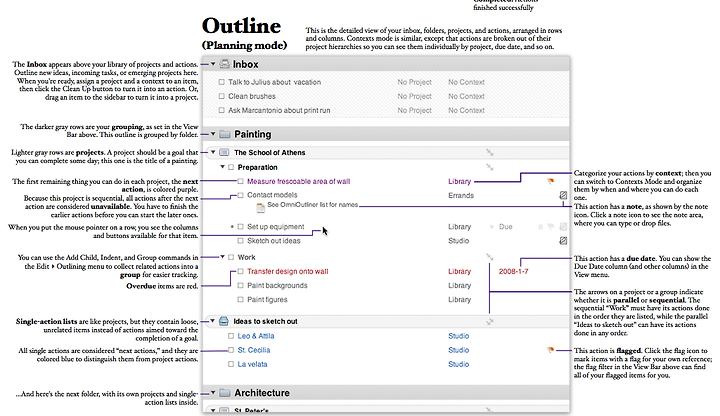
Task: Collapse the Inbox section
Action: (213, 64)
